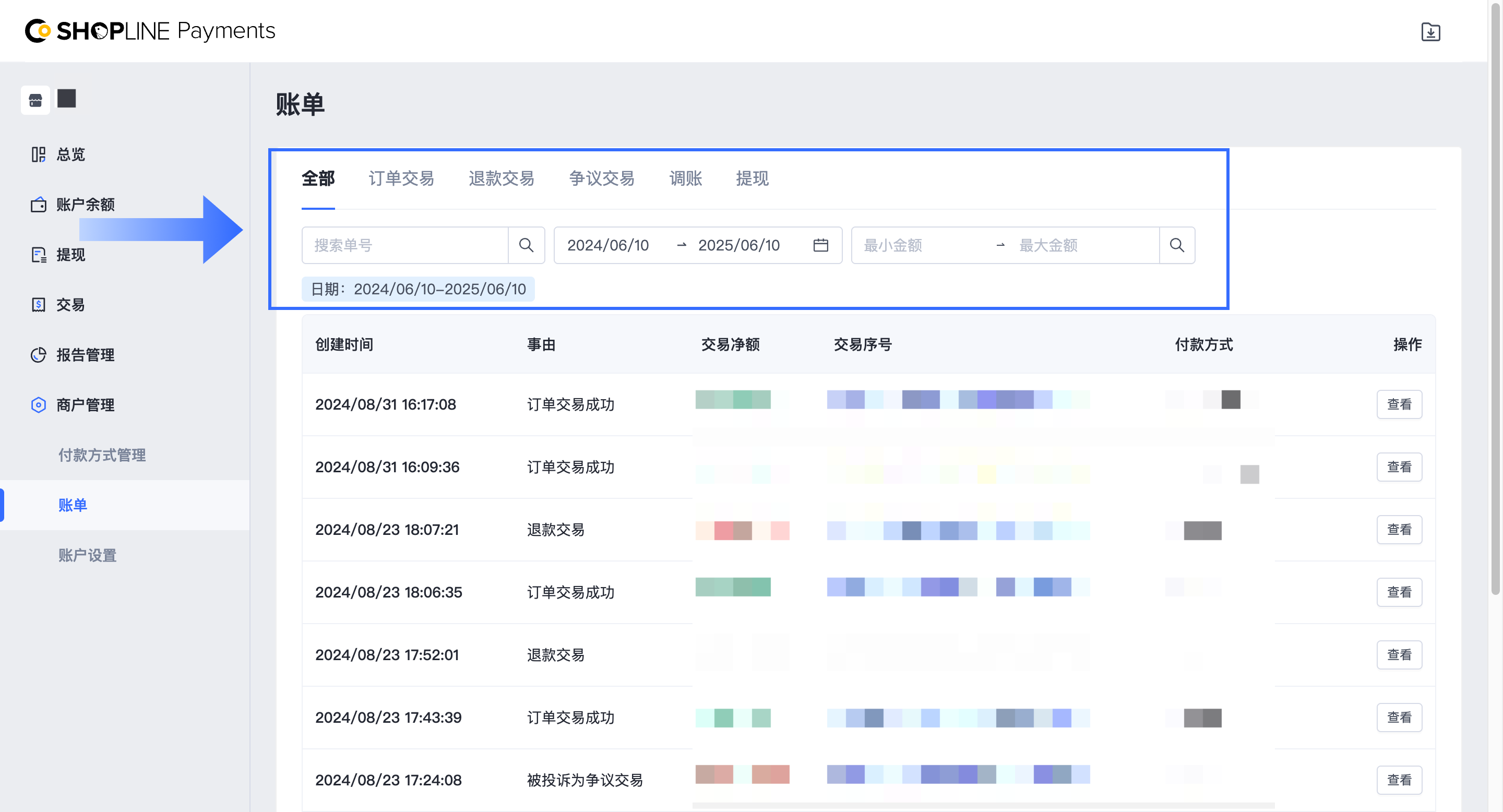Screen dimensions: 1503x812
Task: Click 查看 for 2024/08/23 17:52:01 row
Action: [1399, 654]
